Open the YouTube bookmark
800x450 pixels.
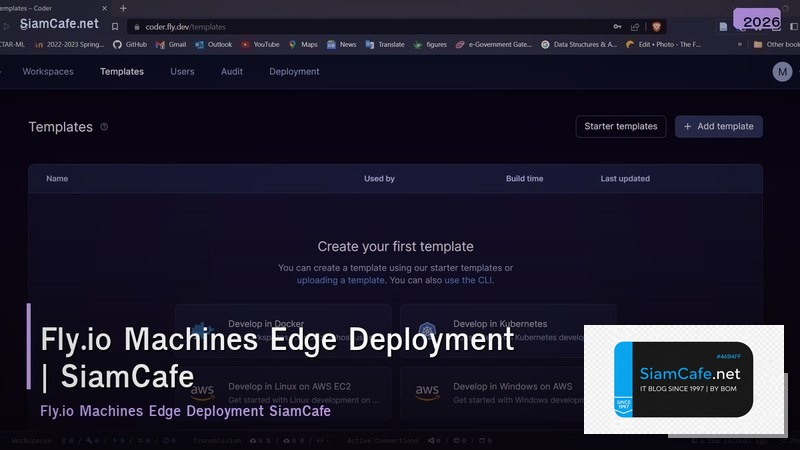pyautogui.click(x=261, y=44)
